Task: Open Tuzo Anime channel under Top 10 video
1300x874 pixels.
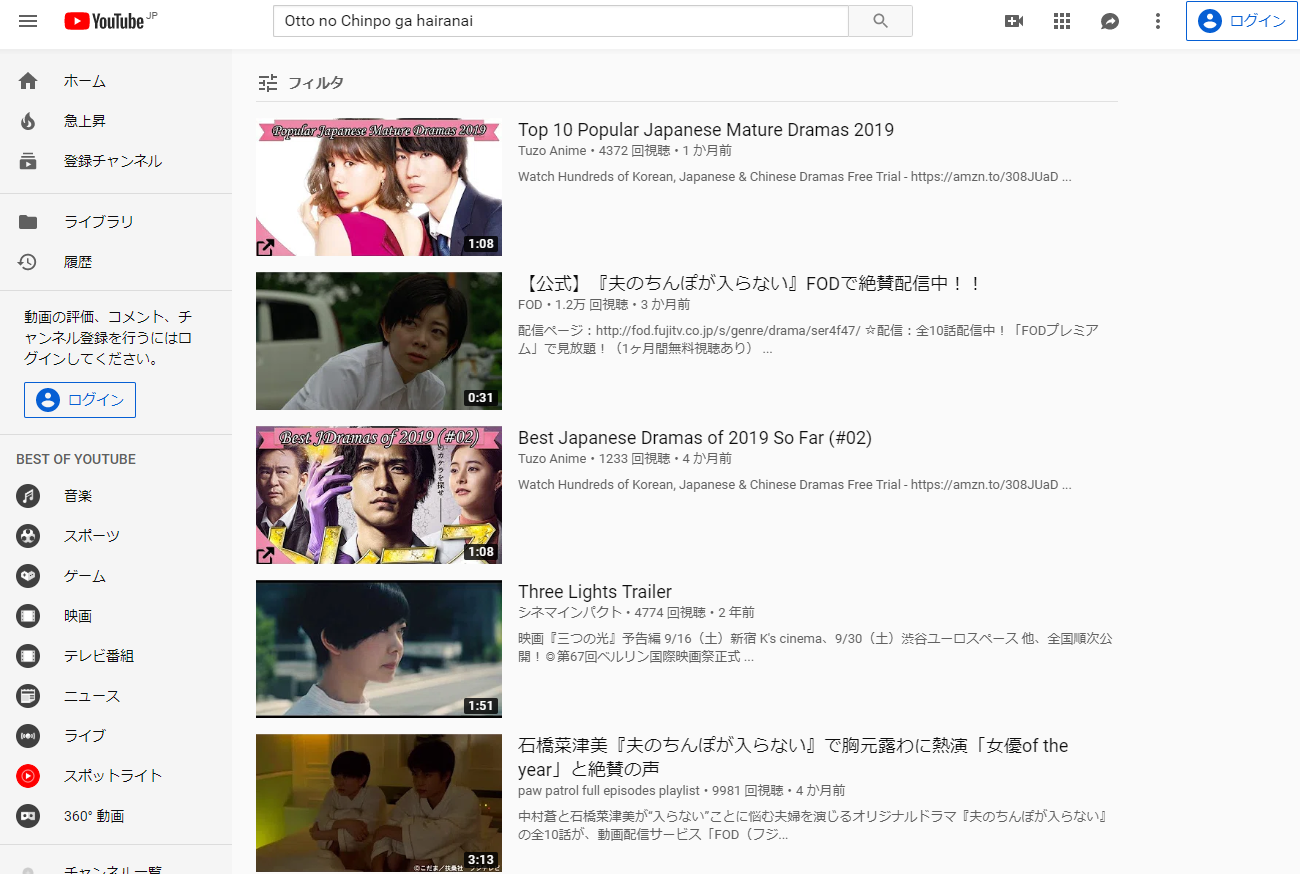Action: click(552, 151)
